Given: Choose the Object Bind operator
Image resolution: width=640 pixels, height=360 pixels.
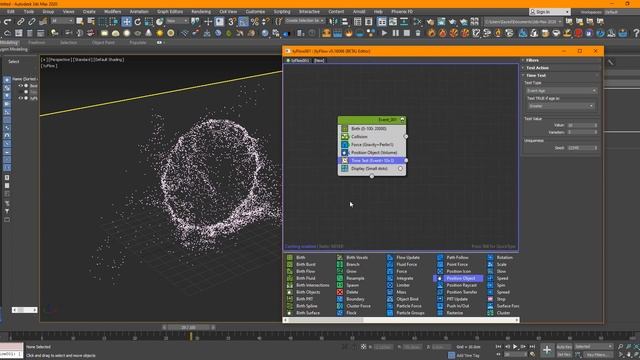Looking at the screenshot, I should tap(407, 299).
